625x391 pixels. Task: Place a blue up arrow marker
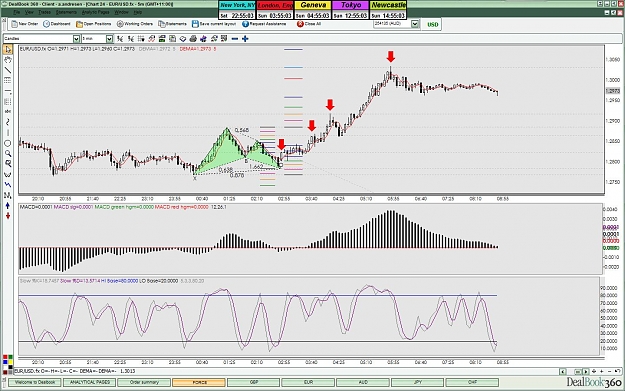click(x=8, y=206)
